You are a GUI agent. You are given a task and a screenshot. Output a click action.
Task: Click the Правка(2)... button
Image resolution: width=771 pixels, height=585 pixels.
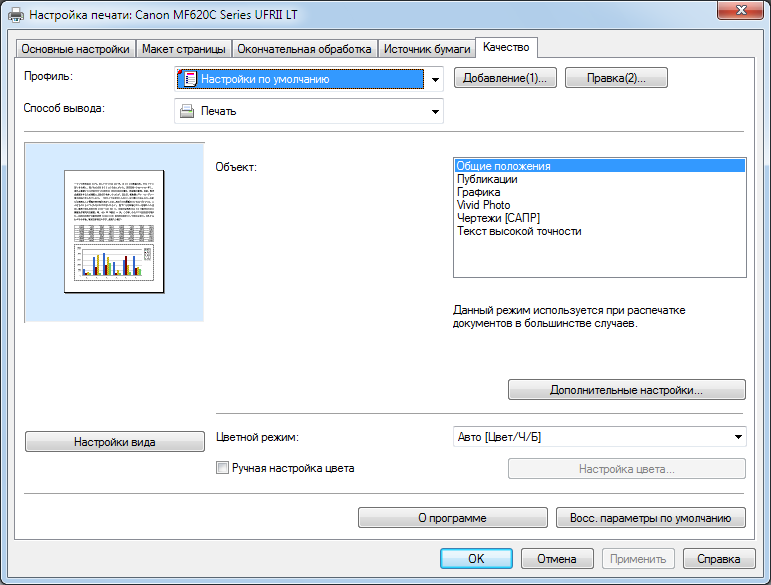click(616, 78)
